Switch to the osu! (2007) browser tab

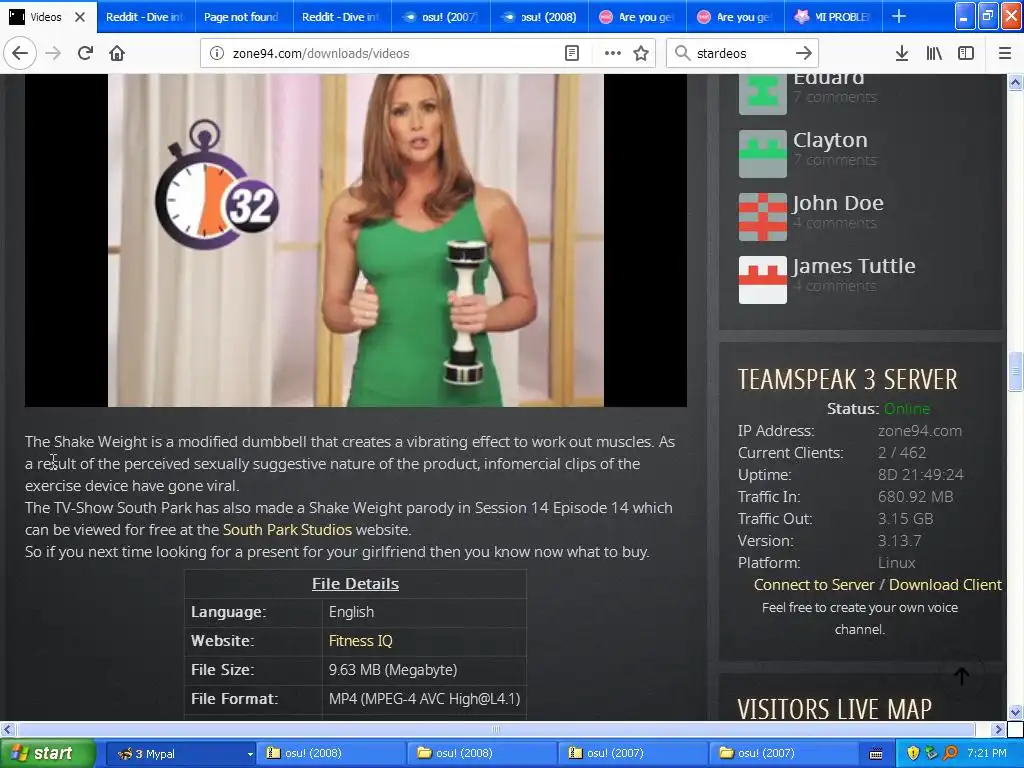(x=440, y=17)
